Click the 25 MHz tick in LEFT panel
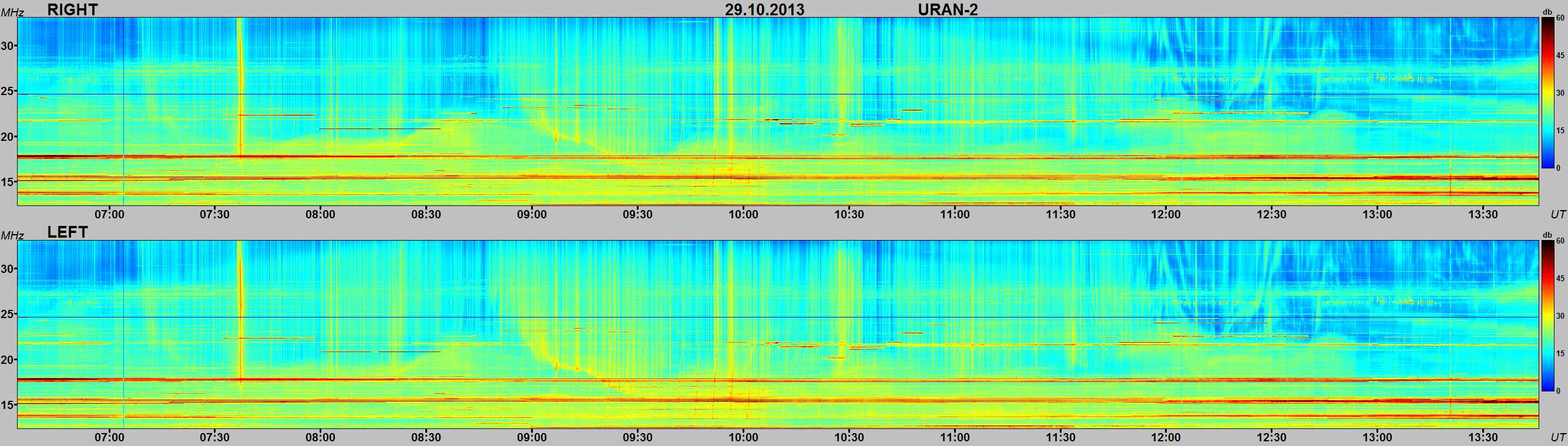This screenshot has width=1568, height=446. click(8, 314)
